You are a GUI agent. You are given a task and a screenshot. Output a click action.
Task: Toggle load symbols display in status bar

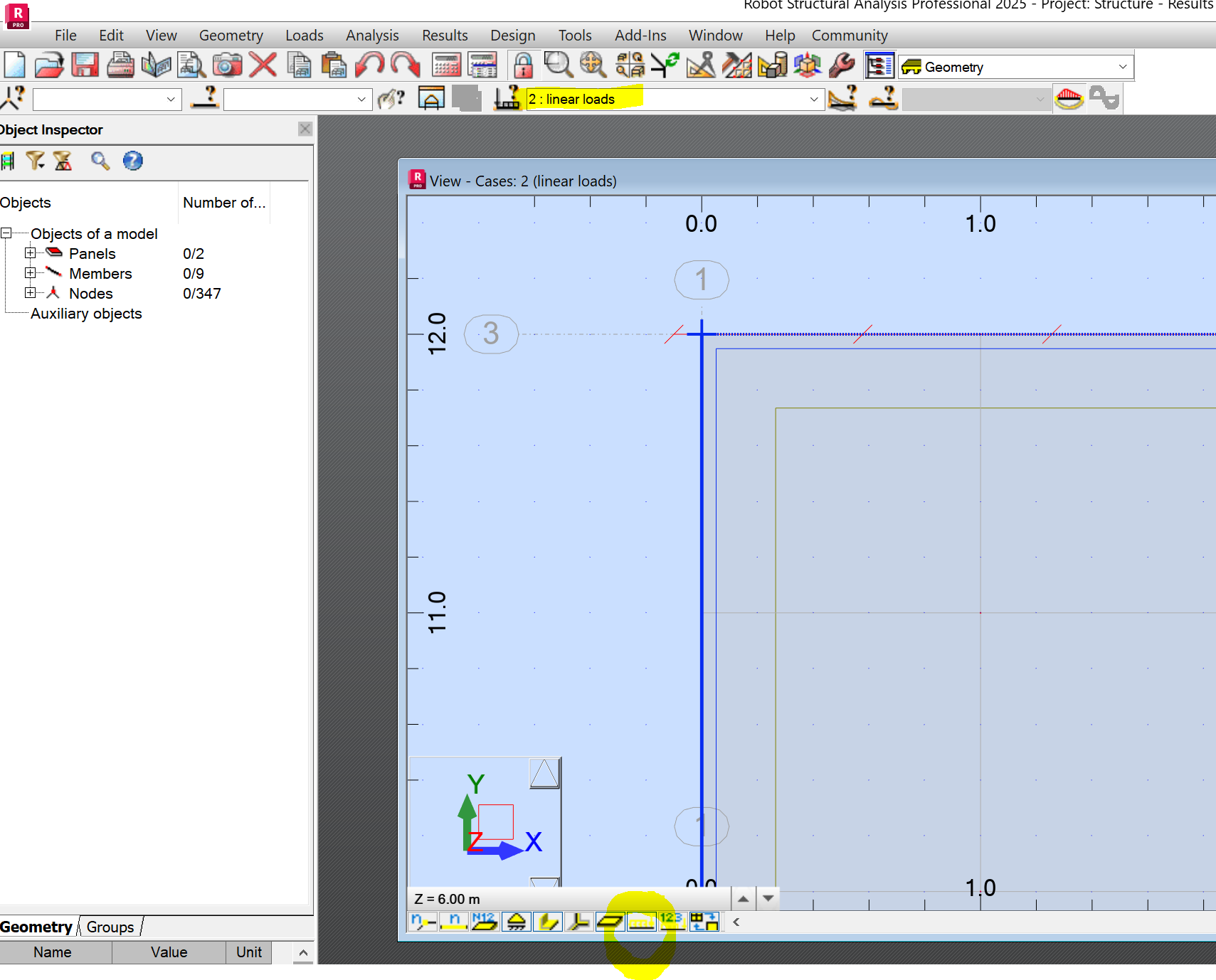[641, 922]
